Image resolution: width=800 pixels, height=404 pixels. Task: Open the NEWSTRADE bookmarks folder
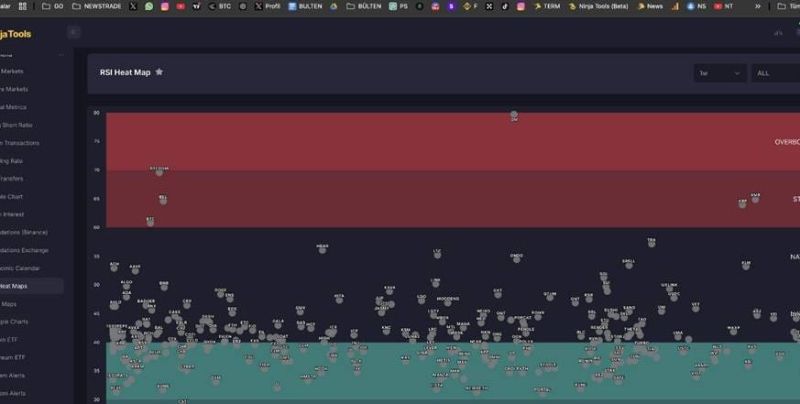tap(96, 6)
